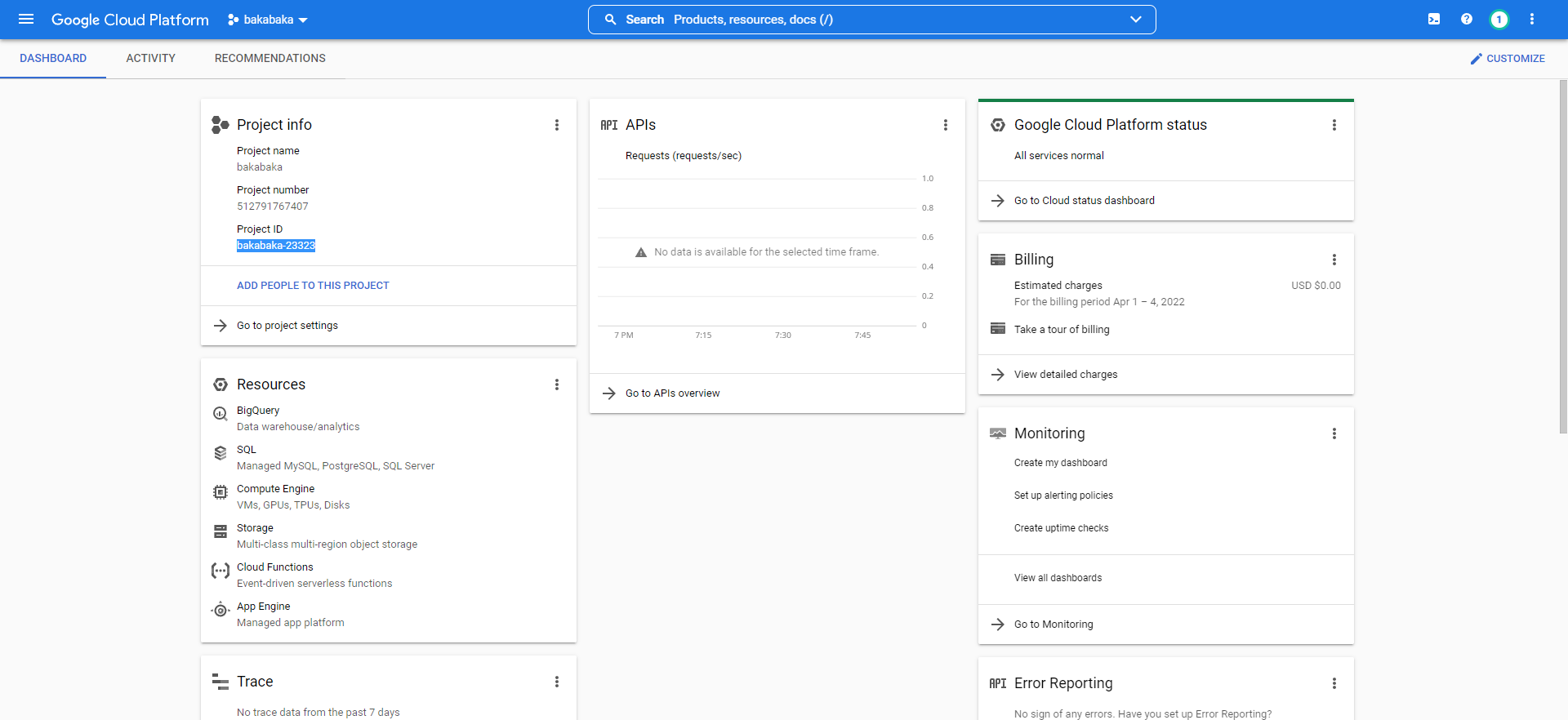
Task: Click the search magnifier icon
Action: click(x=610, y=19)
